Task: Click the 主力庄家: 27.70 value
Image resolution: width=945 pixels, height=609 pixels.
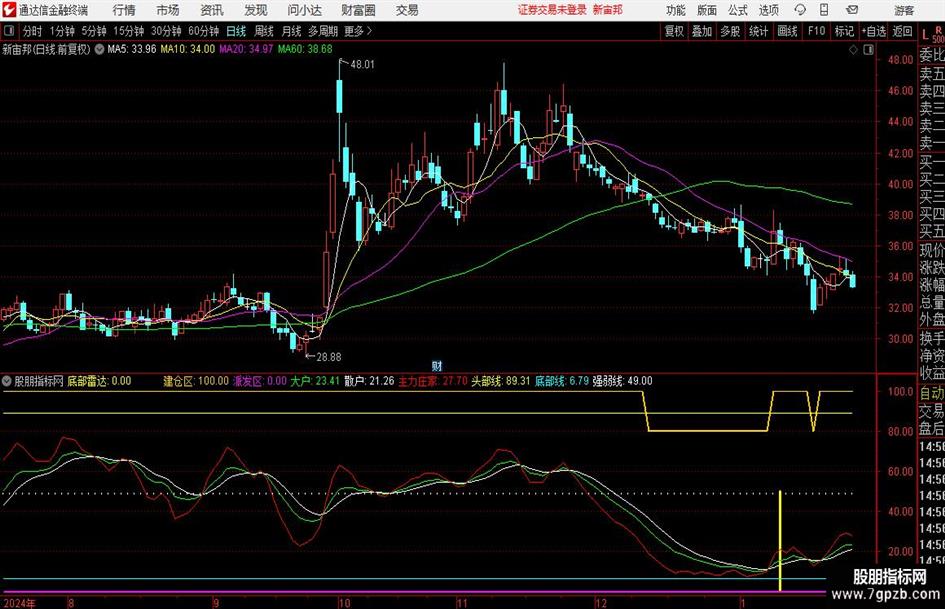Action: click(x=433, y=381)
